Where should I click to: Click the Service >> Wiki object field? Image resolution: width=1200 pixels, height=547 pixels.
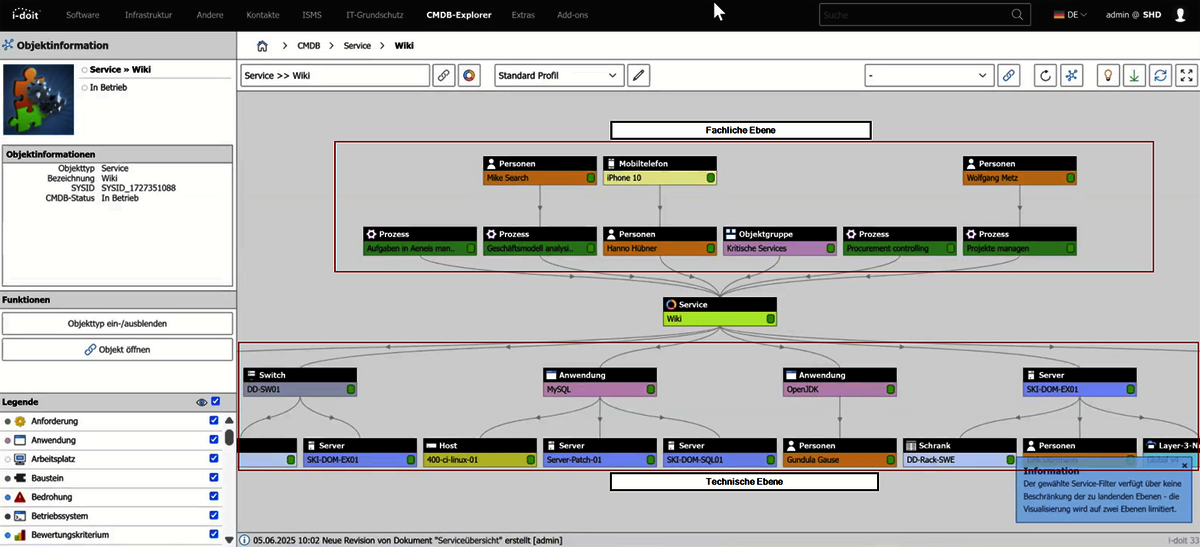click(335, 76)
